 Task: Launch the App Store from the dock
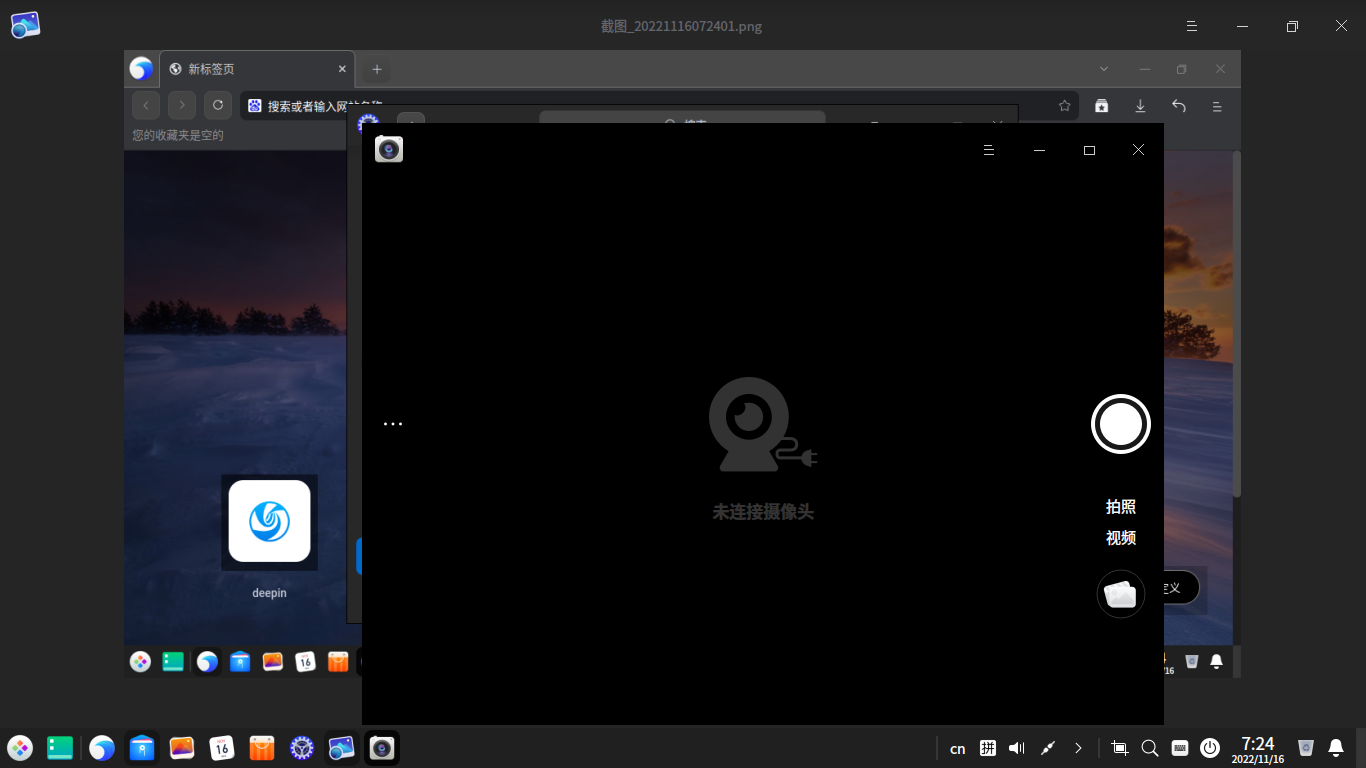[x=262, y=747]
